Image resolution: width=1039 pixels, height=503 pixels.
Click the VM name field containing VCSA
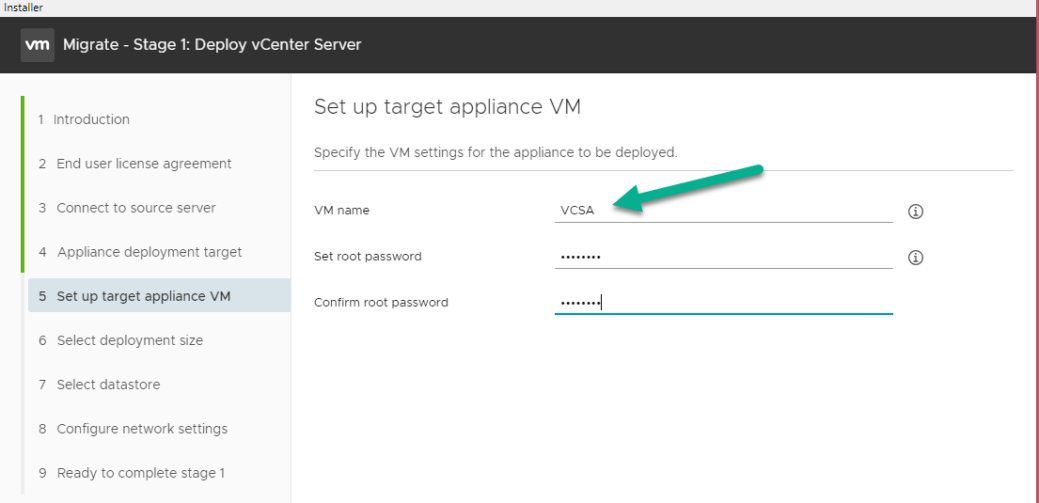pos(722,210)
